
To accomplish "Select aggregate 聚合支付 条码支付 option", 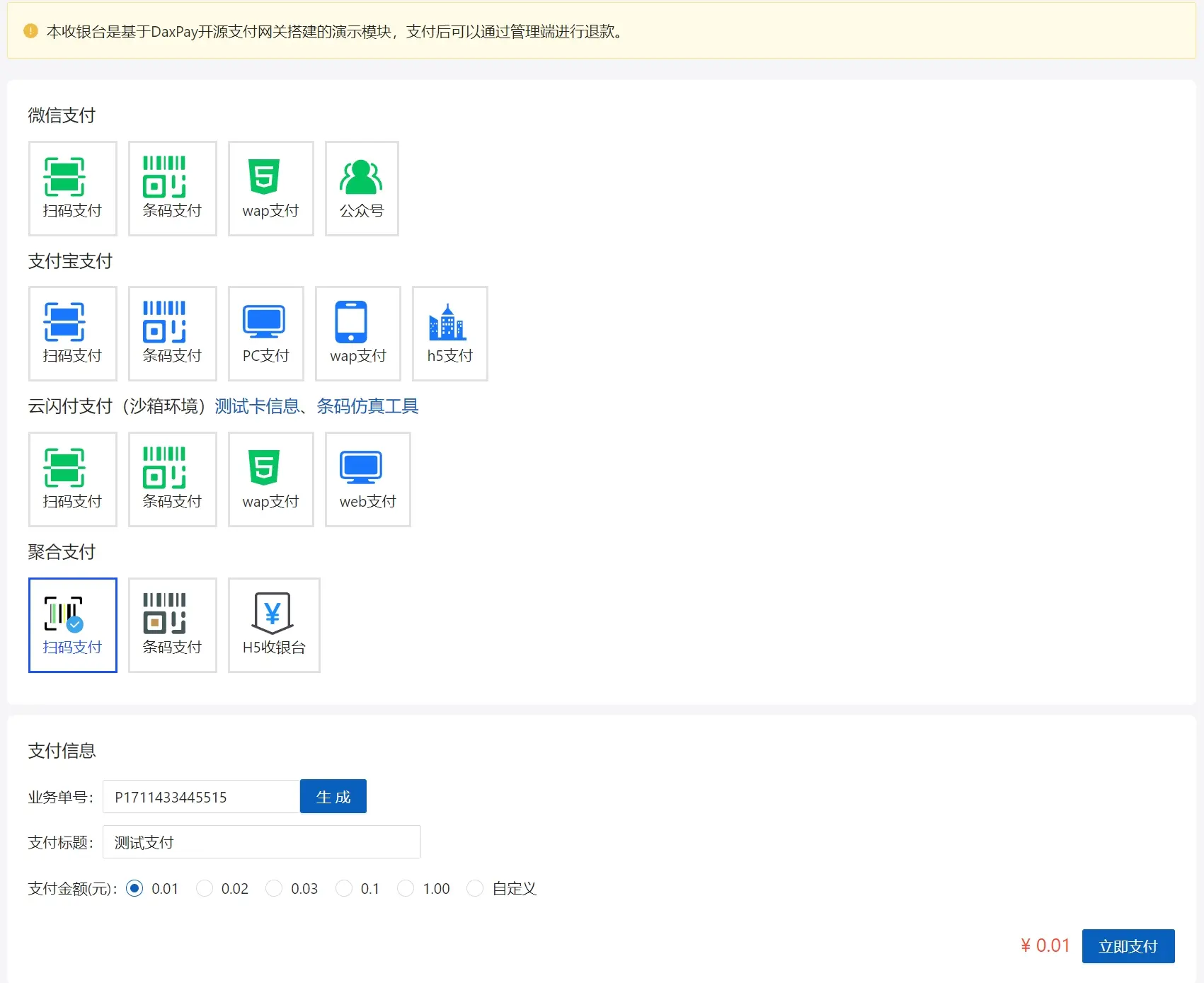I will tap(173, 625).
